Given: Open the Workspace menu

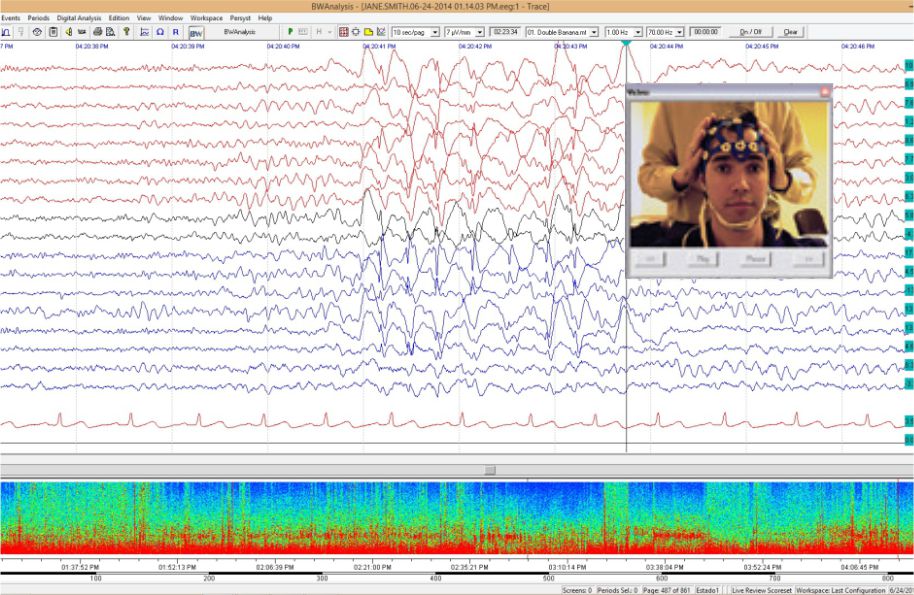Looking at the screenshot, I should 206,18.
